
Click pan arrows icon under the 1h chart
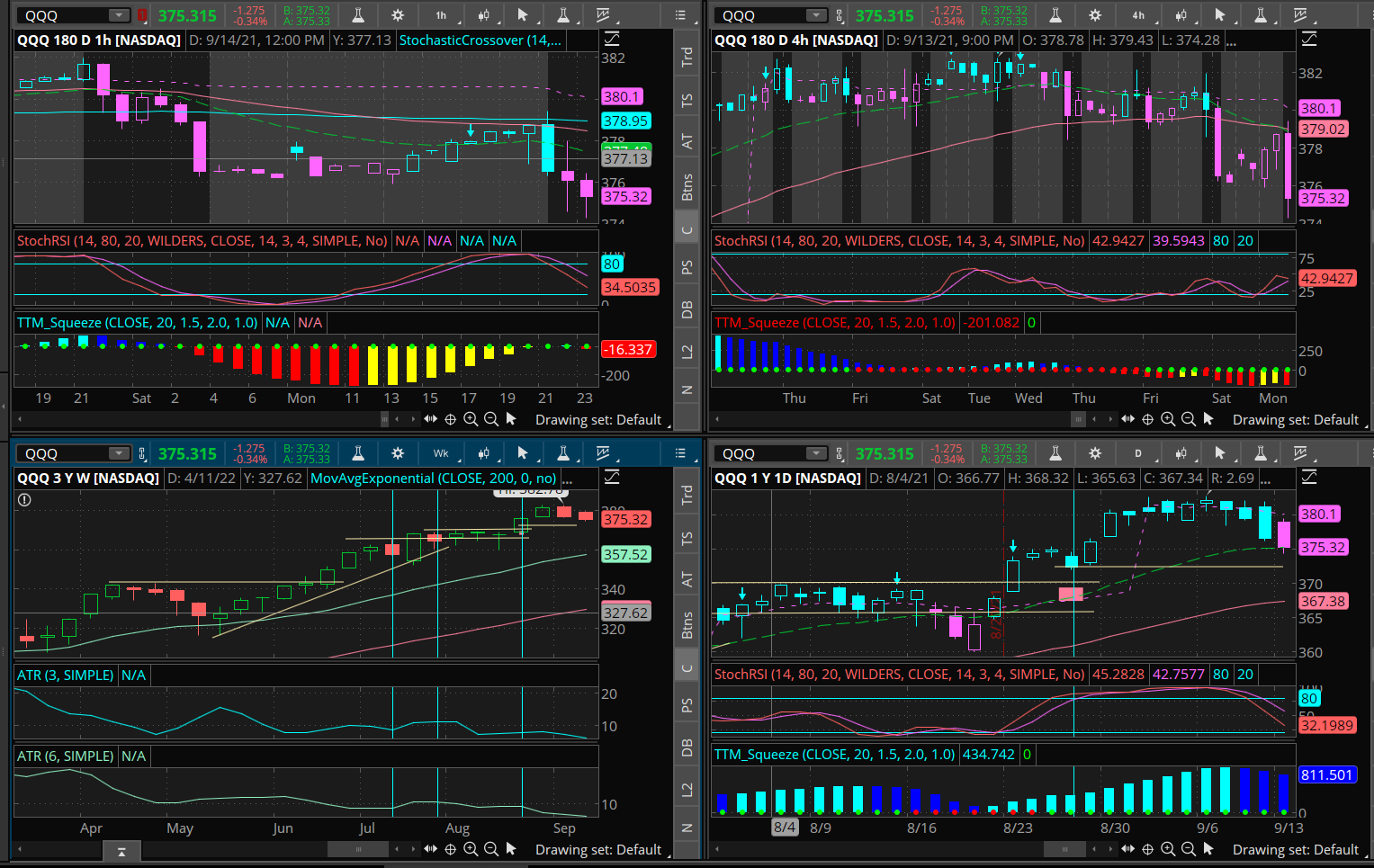[430, 419]
